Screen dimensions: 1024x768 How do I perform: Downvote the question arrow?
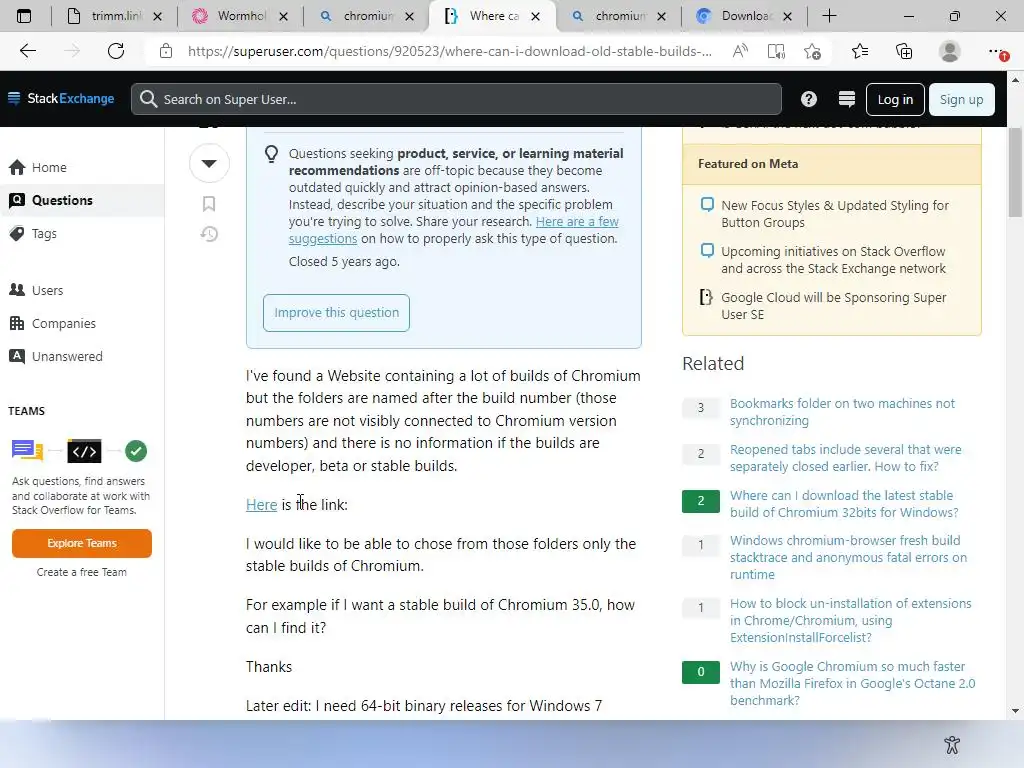coord(209,163)
